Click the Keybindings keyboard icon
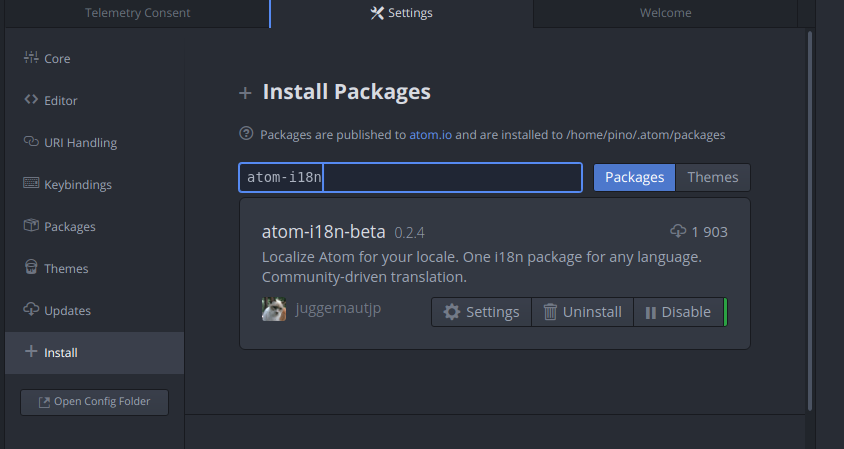Screen dimensions: 844x449 31,183
